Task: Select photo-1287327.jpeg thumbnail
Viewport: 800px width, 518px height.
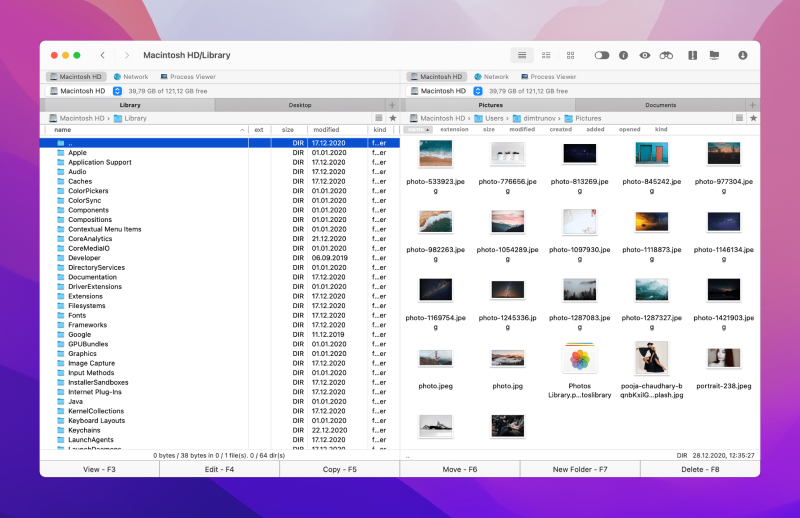Action: [652, 289]
